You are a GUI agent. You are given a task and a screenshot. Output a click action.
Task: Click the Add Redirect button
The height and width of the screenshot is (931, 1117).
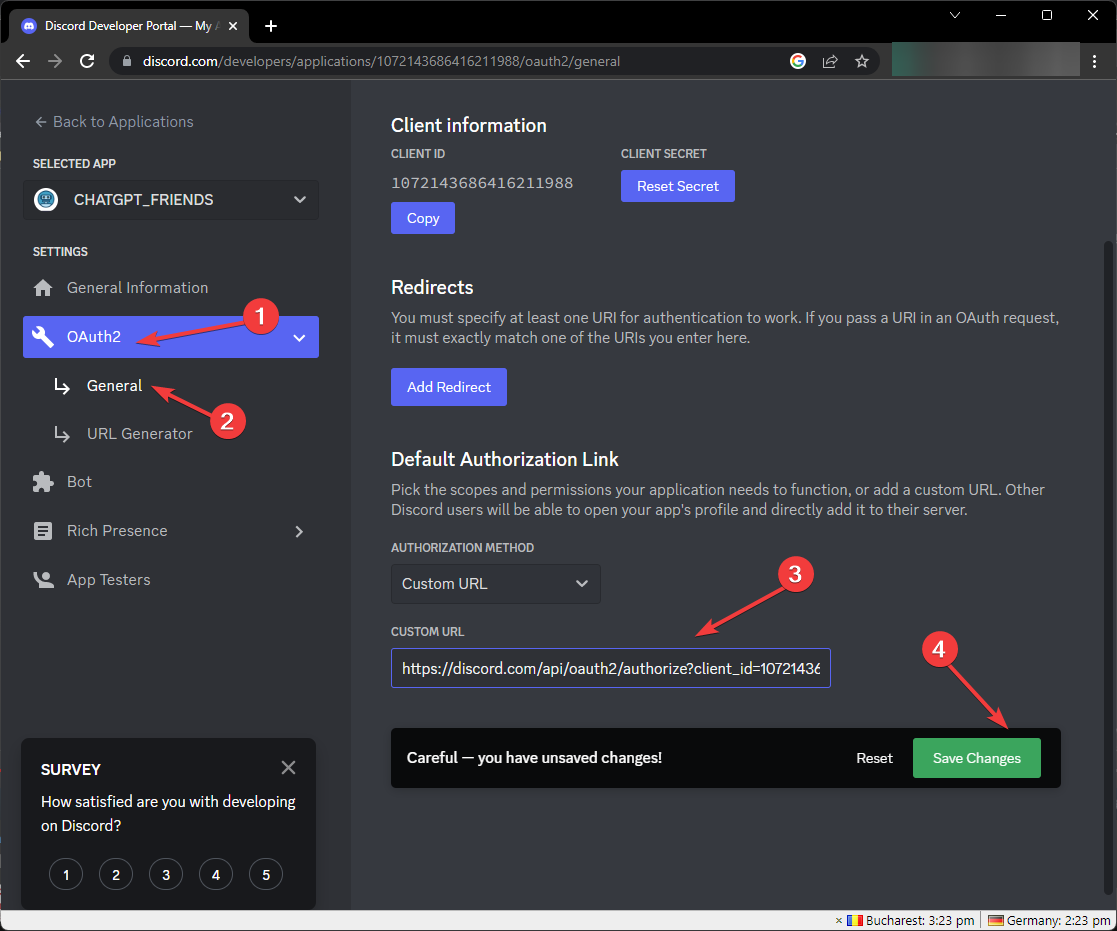coord(449,387)
